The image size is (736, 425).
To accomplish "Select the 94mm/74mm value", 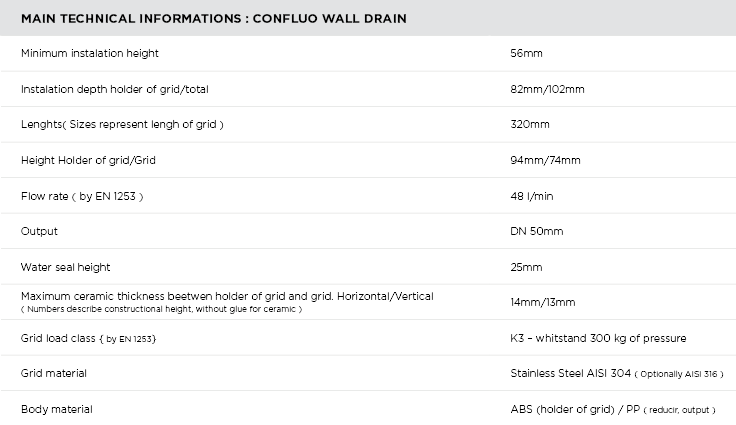I will click(545, 160).
